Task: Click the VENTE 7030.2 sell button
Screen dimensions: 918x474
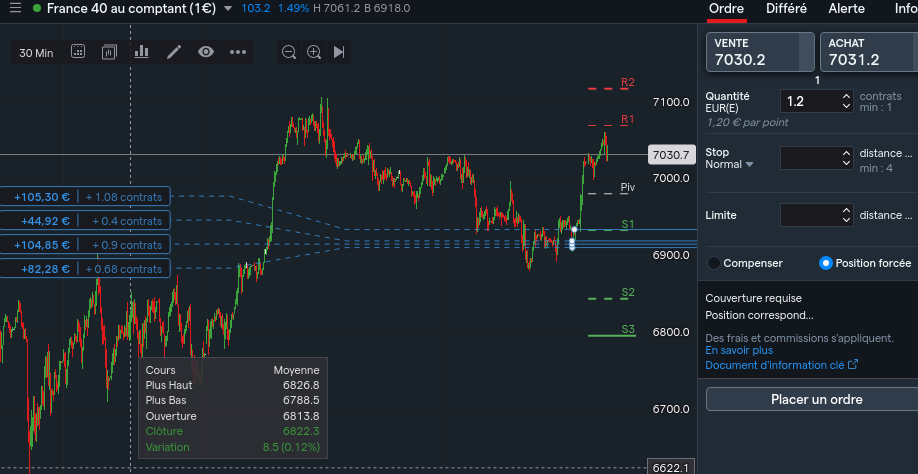Action: [760, 52]
